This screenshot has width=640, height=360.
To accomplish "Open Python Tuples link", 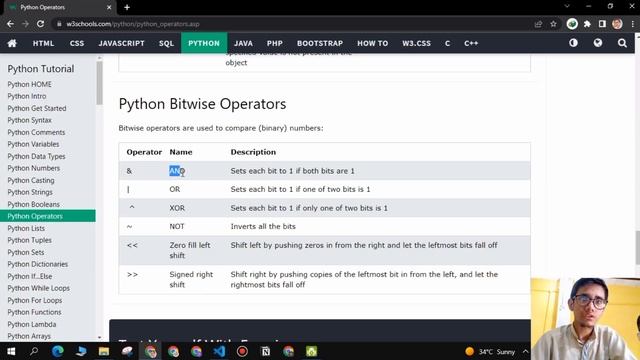I will tap(29, 240).
